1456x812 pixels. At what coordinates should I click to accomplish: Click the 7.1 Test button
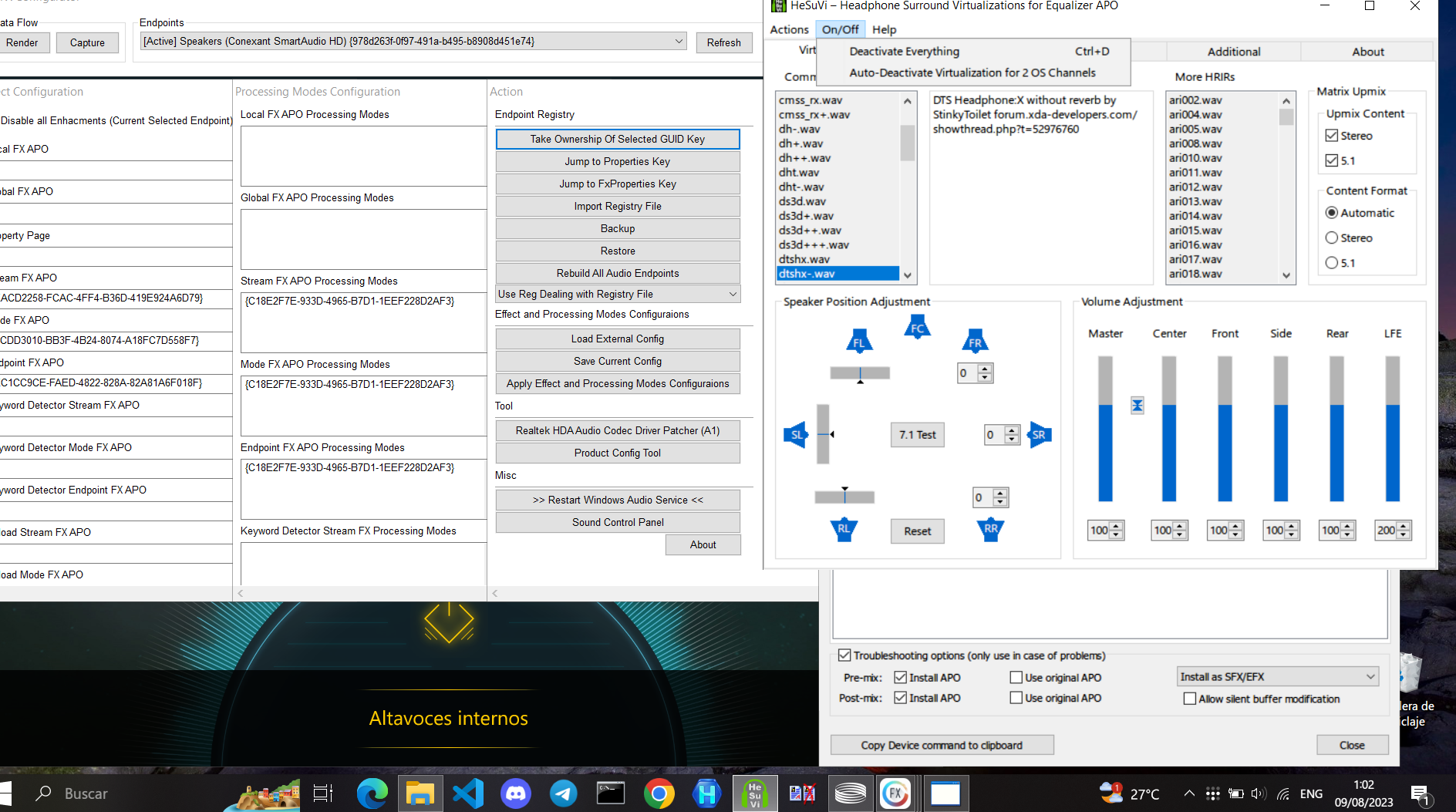point(917,435)
